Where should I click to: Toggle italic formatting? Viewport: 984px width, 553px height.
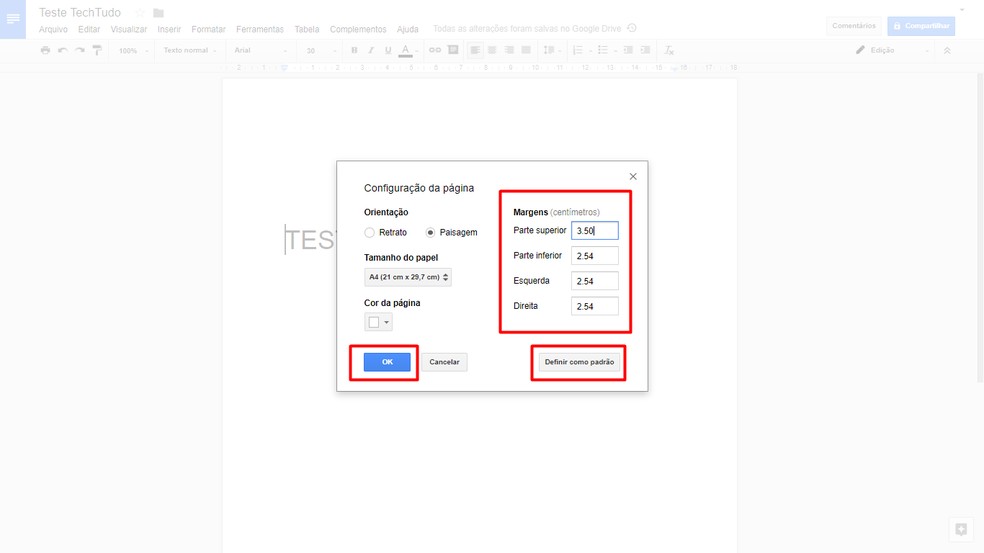pos(371,50)
